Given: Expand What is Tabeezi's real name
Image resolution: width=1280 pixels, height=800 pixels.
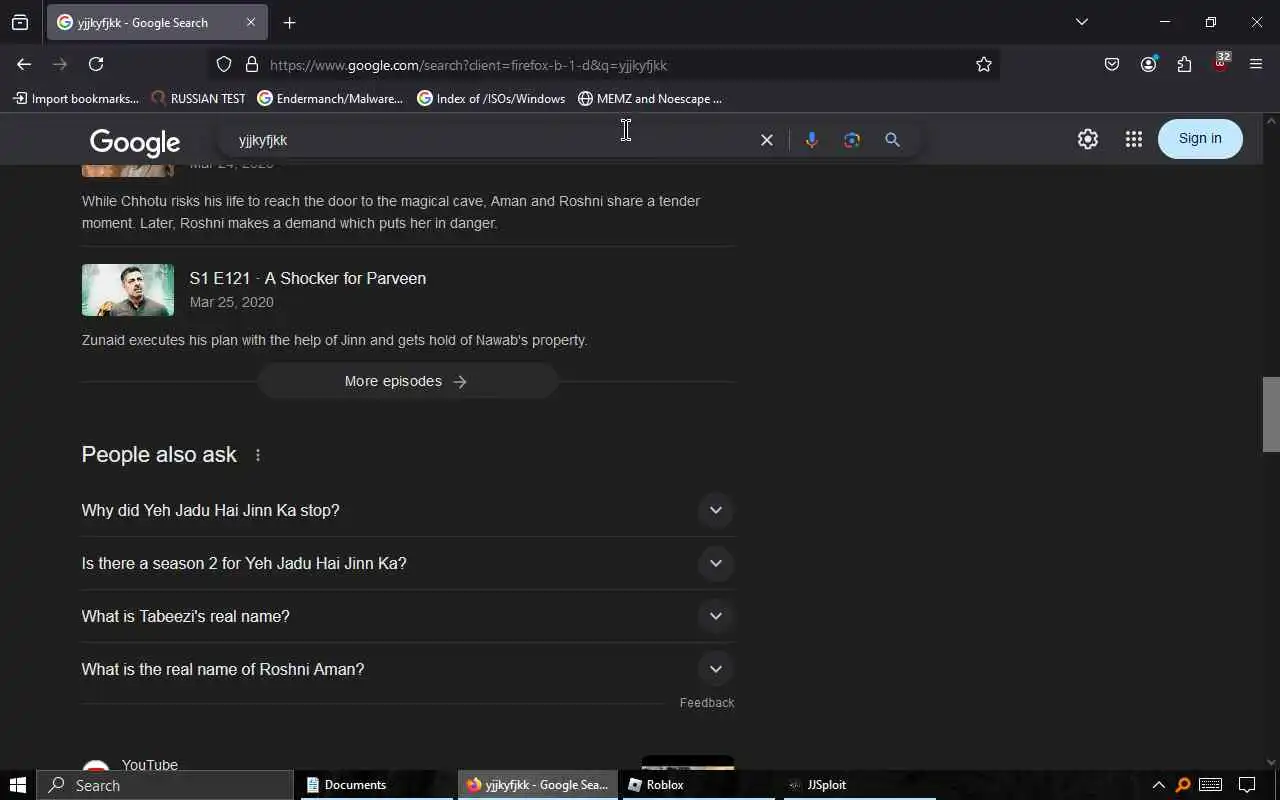Looking at the screenshot, I should click(408, 616).
